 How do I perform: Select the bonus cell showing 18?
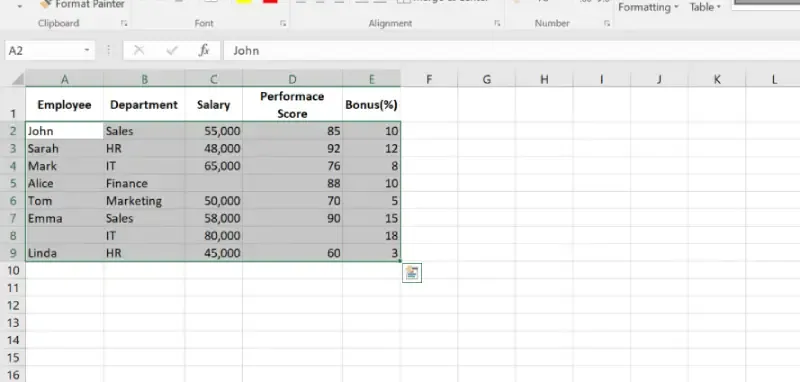(x=371, y=236)
